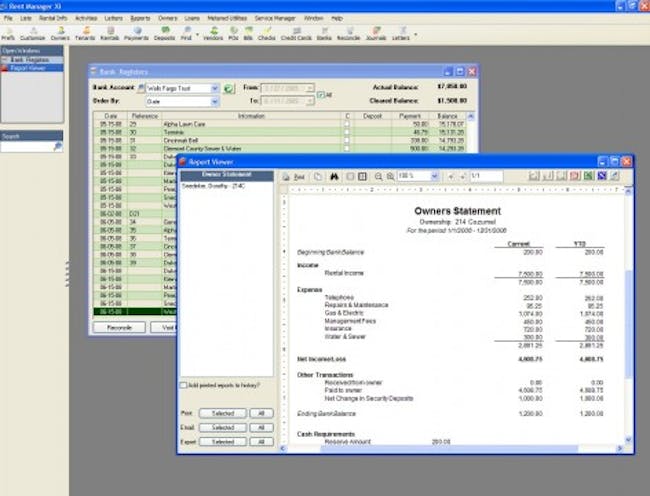This screenshot has width=650, height=496.
Task: Click the red PDF export icon in Report Viewer
Action: (x=575, y=176)
